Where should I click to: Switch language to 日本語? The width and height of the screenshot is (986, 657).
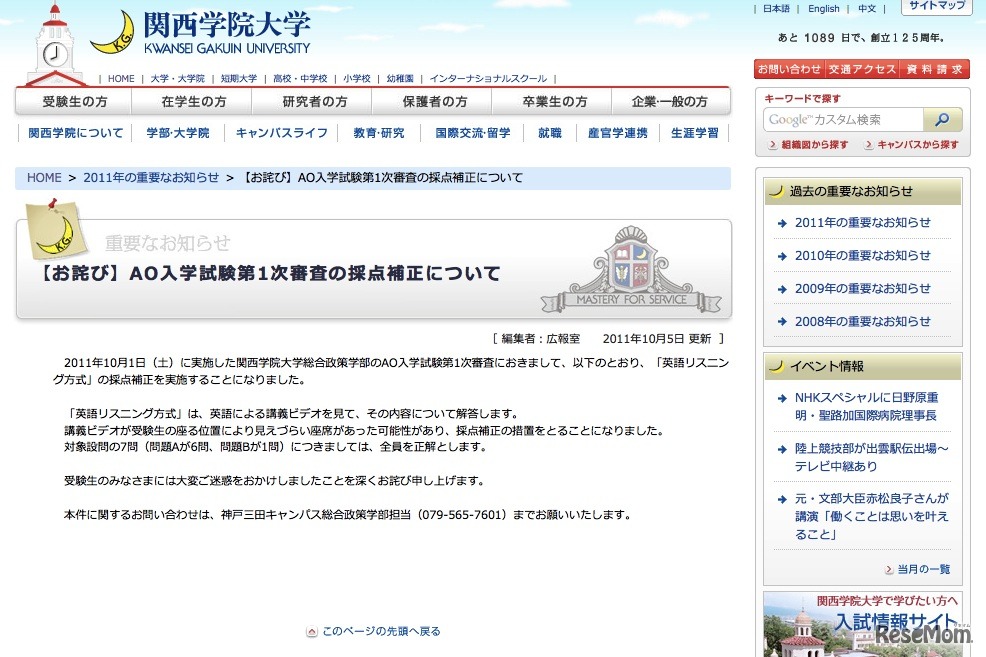tap(776, 9)
